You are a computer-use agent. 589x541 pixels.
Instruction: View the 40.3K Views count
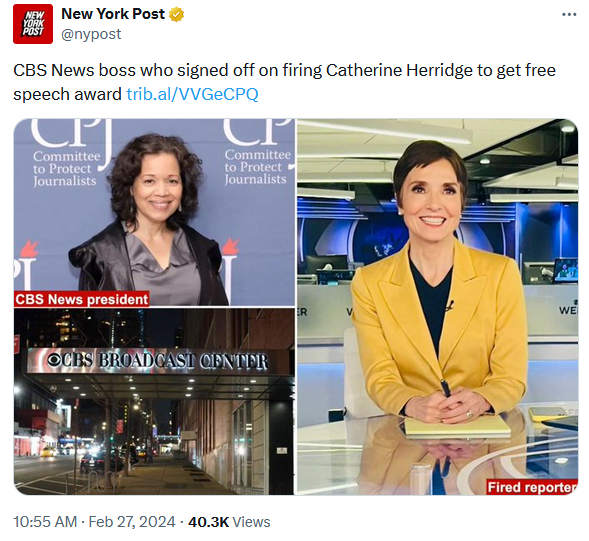pos(229,522)
